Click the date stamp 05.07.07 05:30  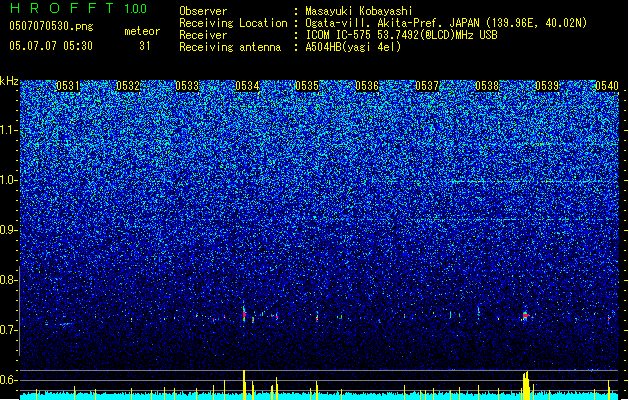51,46
